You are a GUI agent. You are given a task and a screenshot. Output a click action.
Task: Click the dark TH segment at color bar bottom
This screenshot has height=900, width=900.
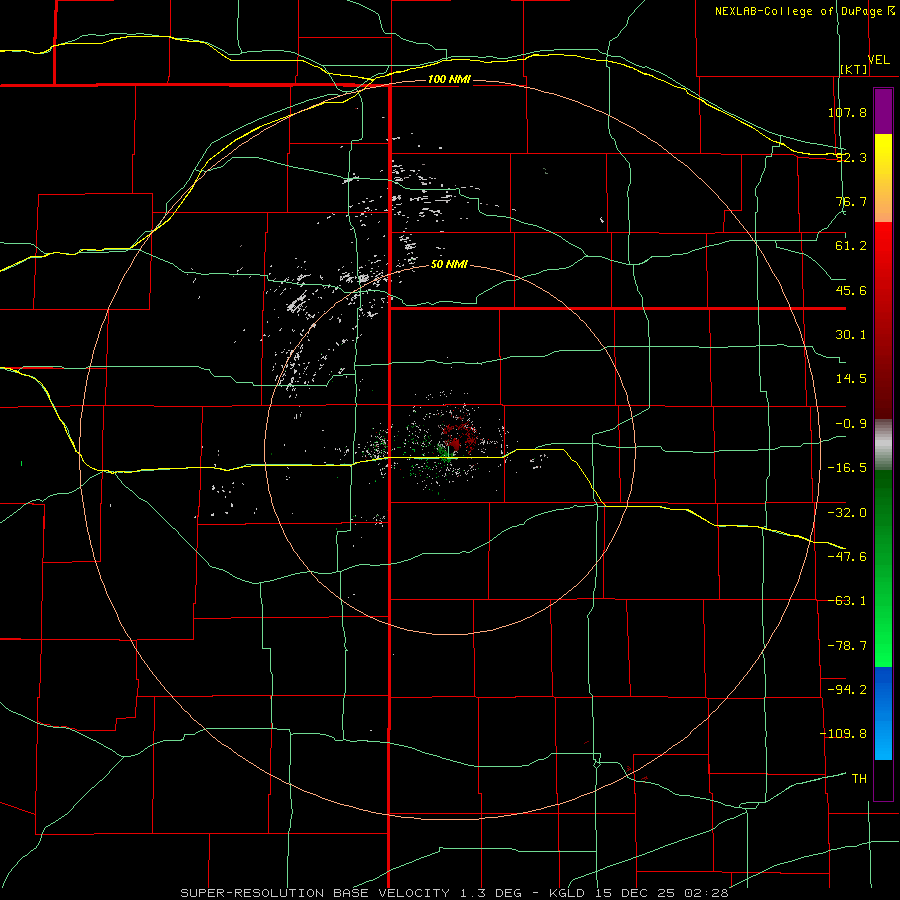pyautogui.click(x=883, y=779)
